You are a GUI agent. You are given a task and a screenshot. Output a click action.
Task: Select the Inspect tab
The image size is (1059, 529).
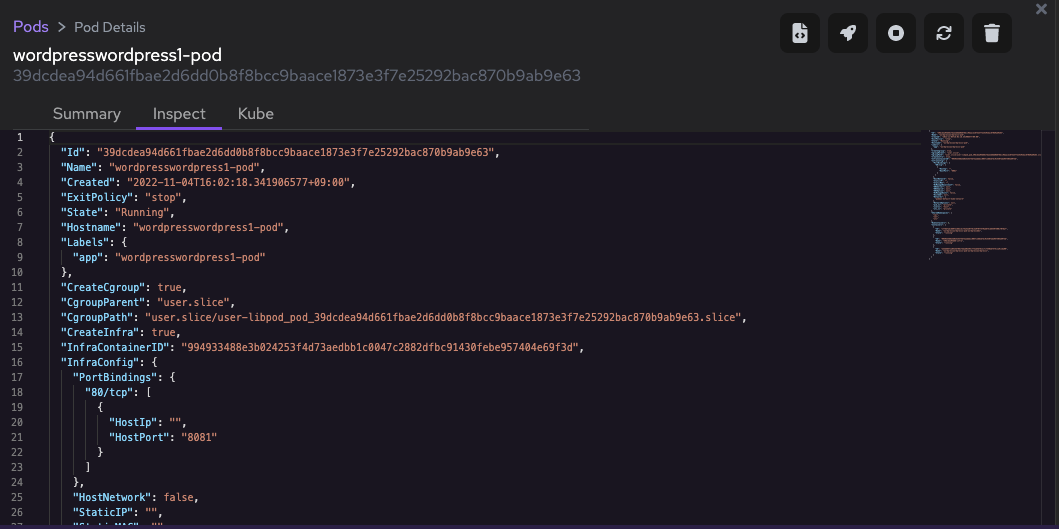(179, 114)
